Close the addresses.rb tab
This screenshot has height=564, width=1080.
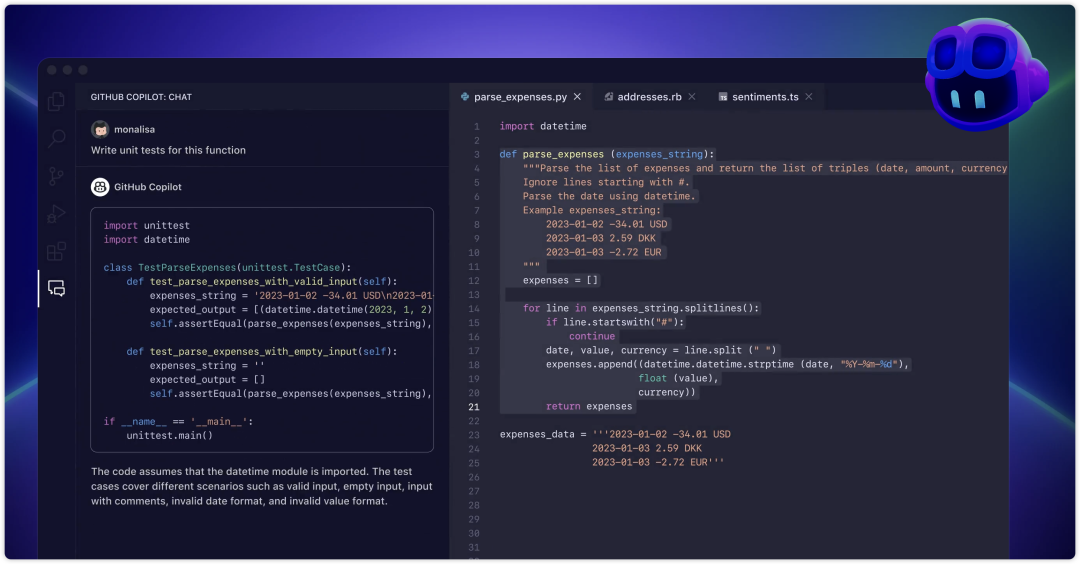point(692,97)
